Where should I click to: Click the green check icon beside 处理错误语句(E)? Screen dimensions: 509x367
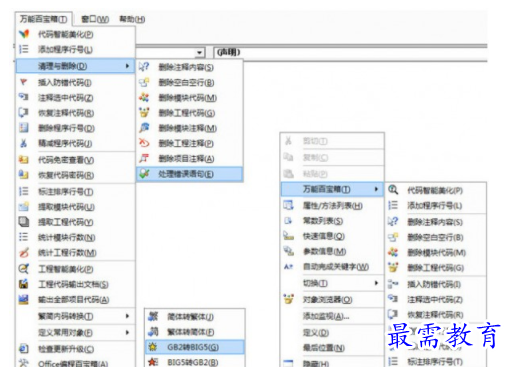pyautogui.click(x=144, y=174)
